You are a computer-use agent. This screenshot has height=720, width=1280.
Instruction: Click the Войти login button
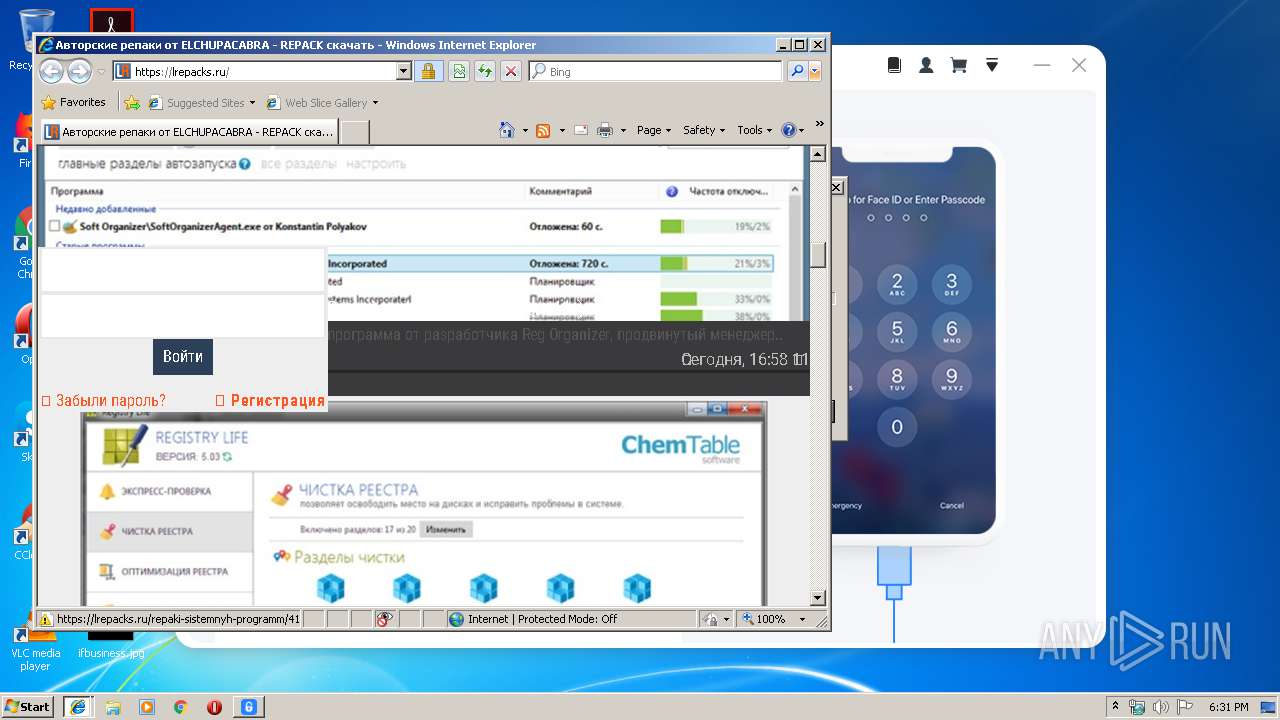pos(183,357)
